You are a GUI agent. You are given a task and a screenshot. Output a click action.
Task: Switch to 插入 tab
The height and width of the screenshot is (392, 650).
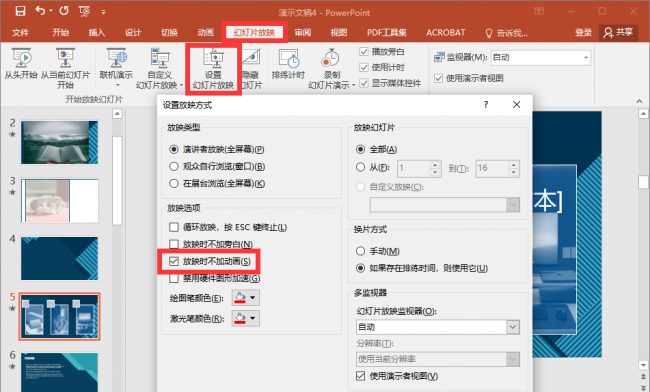(97, 33)
